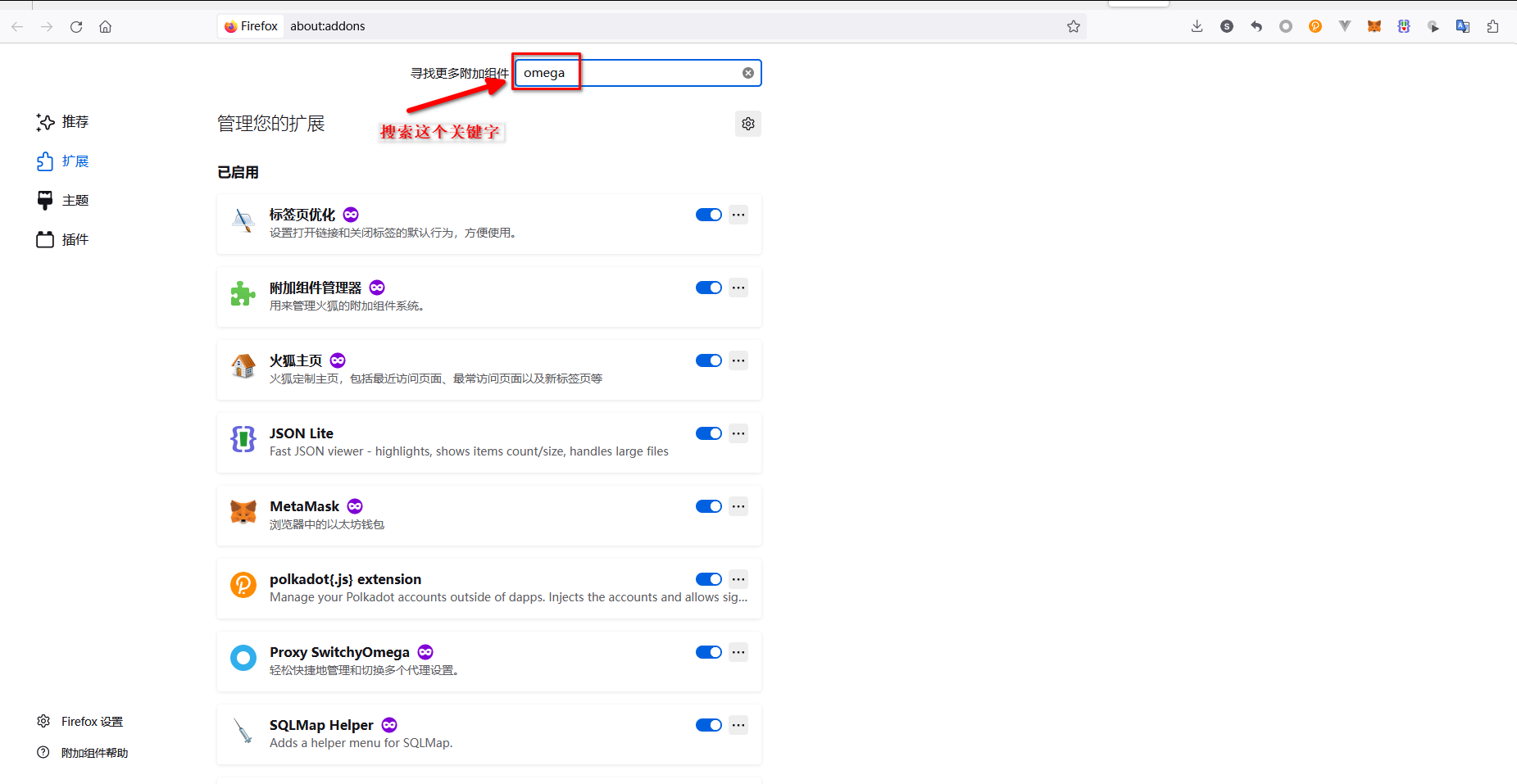This screenshot has height=784, width=1517.
Task: Clear the omega search field
Action: point(748,73)
